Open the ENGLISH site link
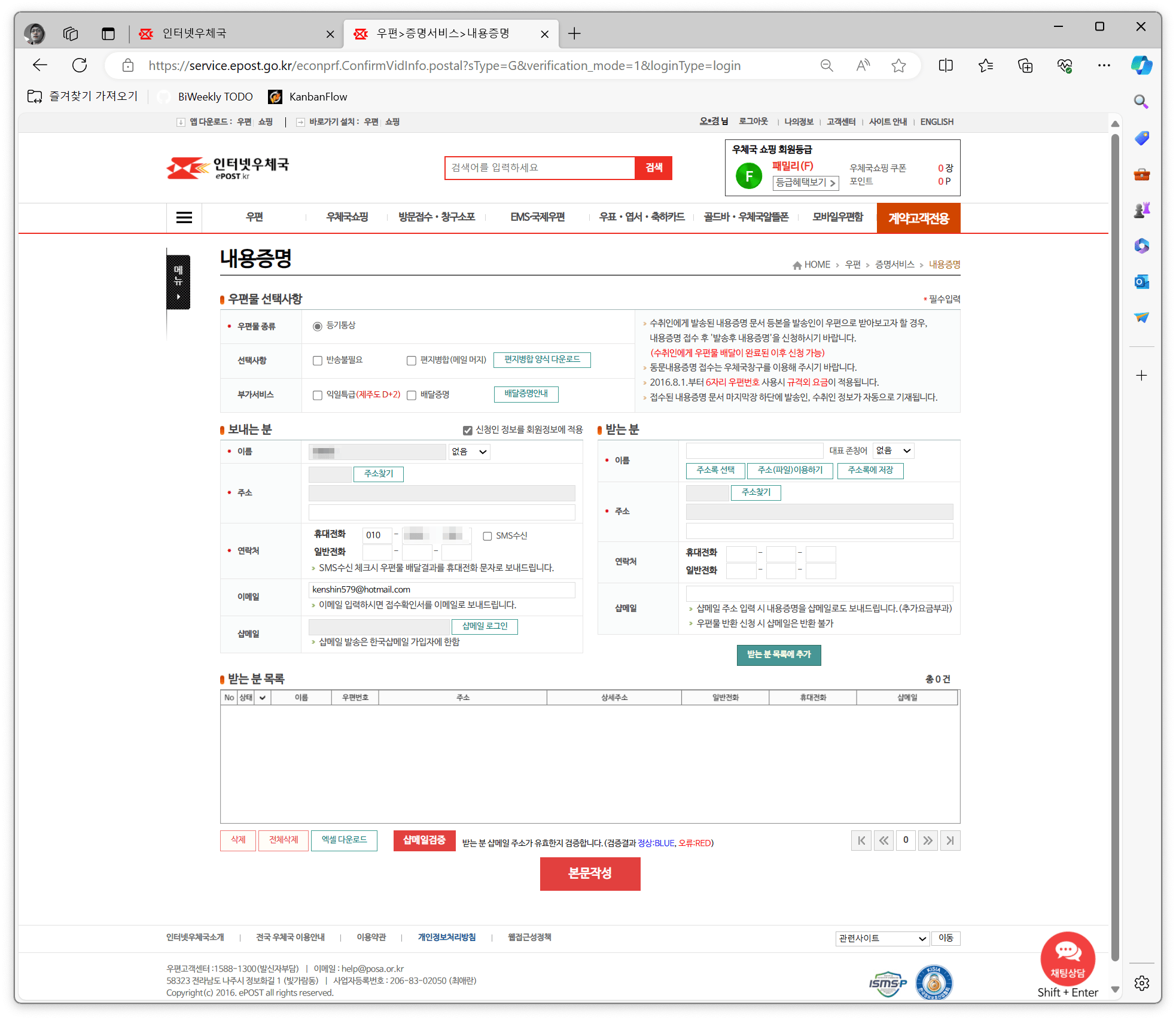Image resolution: width=1176 pixels, height=1020 pixels. pyautogui.click(x=937, y=121)
